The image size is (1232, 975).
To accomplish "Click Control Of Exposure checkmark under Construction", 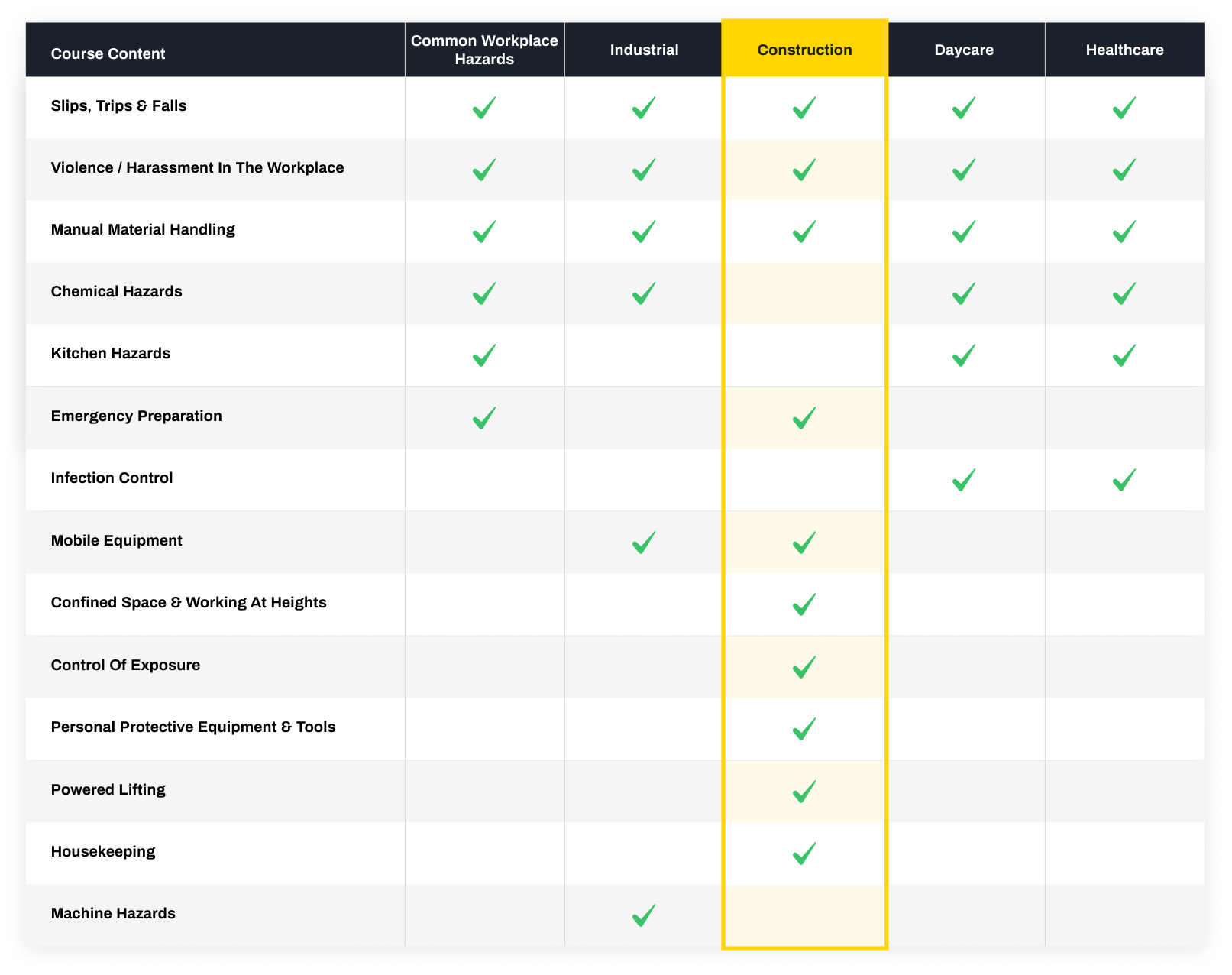I will coord(804,666).
